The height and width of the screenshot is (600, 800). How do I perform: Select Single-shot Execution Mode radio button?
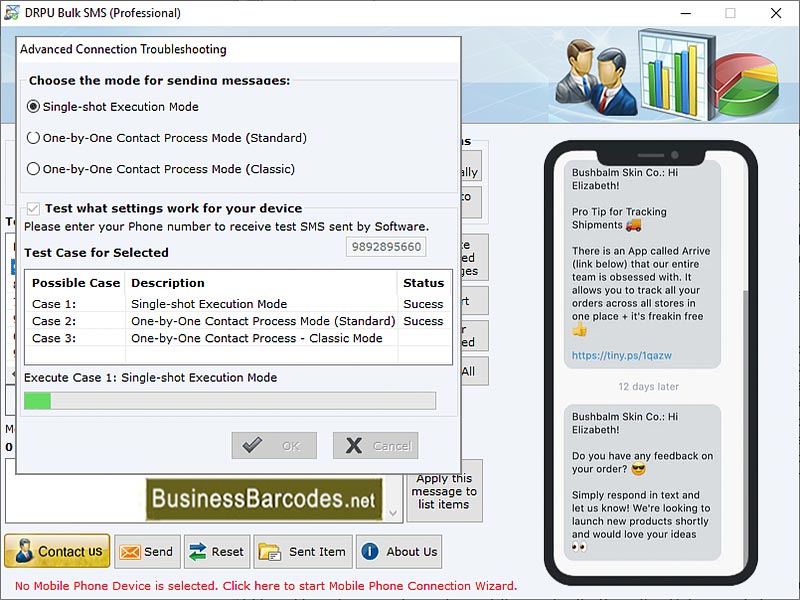33,107
